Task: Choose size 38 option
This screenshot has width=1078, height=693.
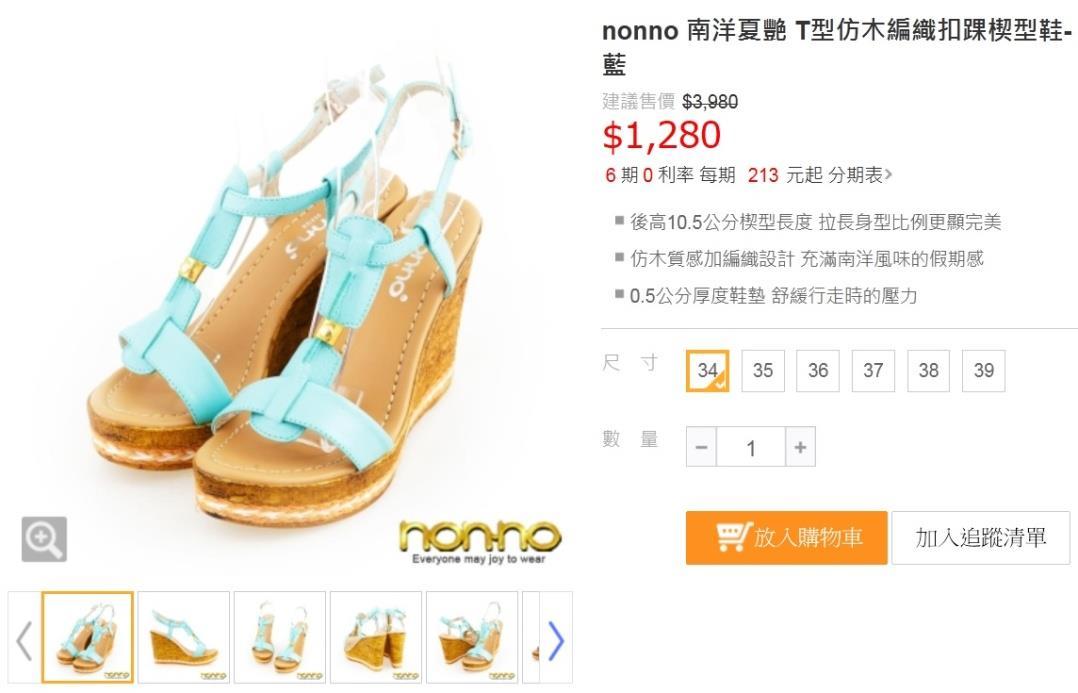Action: click(x=929, y=371)
